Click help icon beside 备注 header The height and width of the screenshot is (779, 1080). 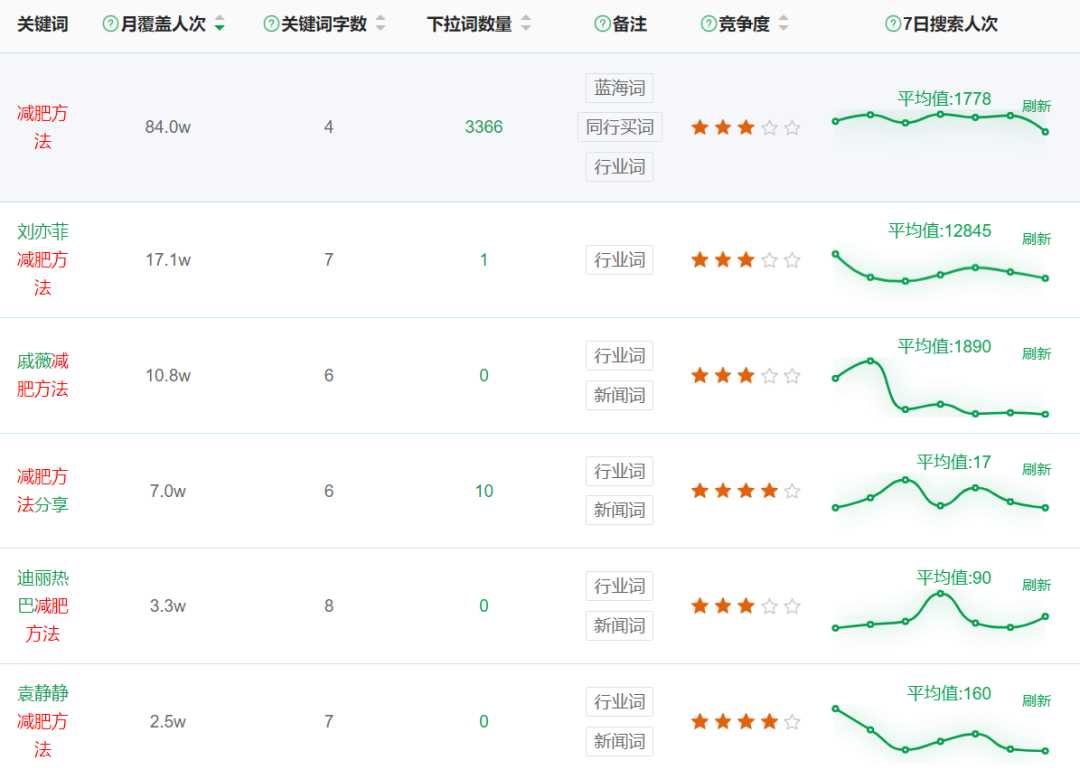(602, 25)
